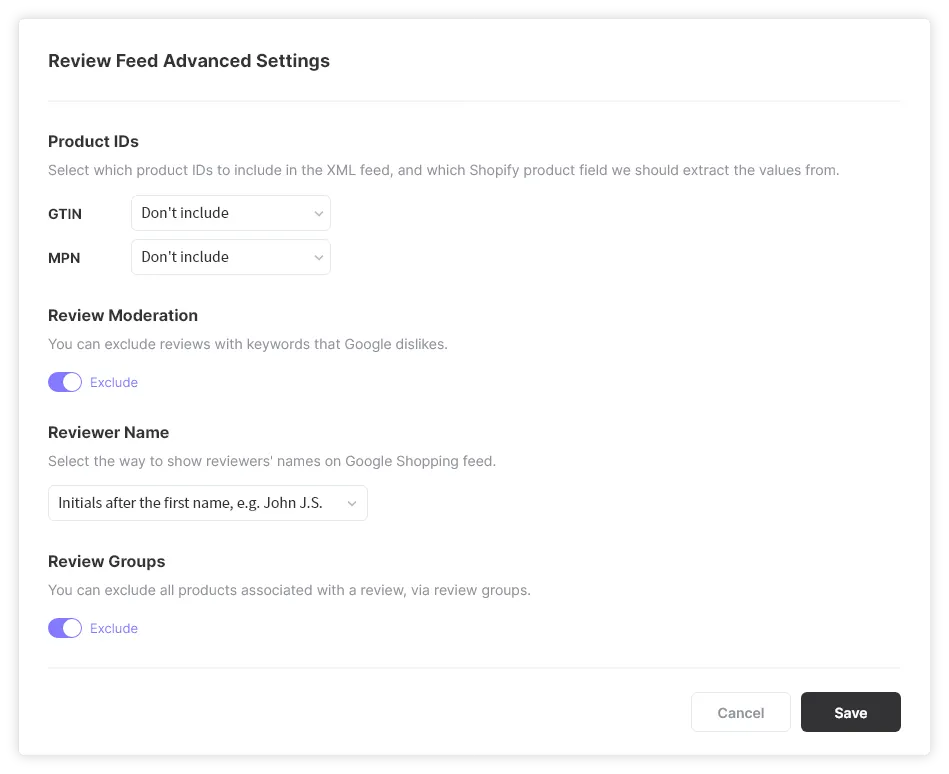
Task: Click the GTIN field label
Action: click(65, 214)
